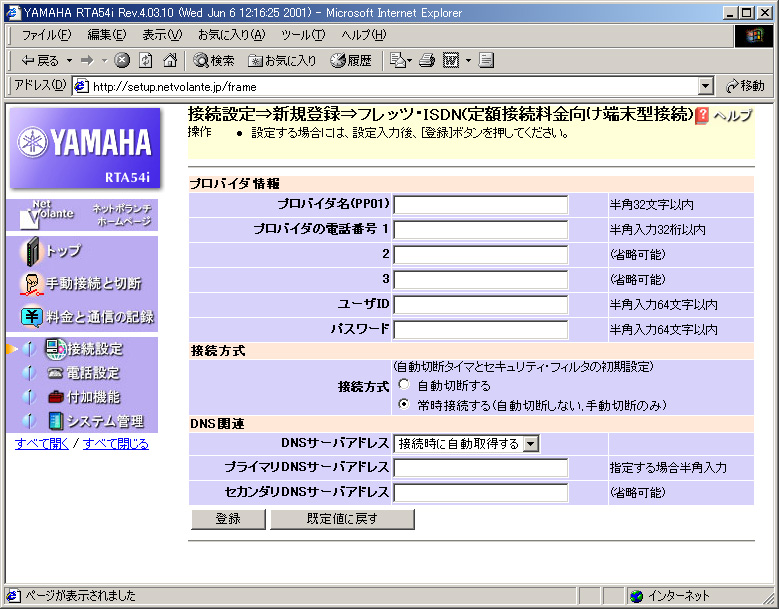Open the DNSサーバアドレス dropdown
The height and width of the screenshot is (609, 779).
530,443
